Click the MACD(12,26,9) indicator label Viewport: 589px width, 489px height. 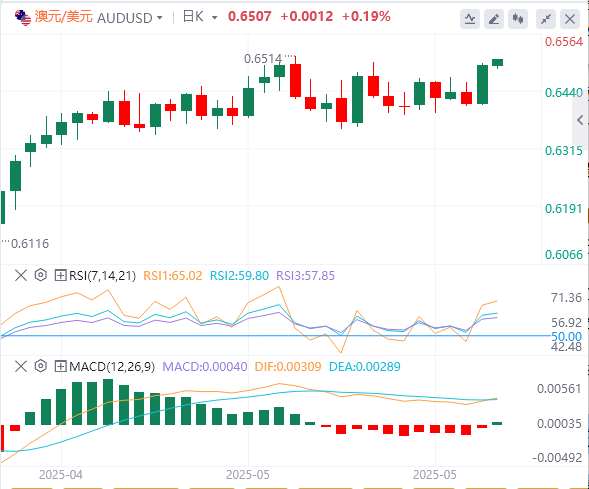tap(112, 367)
